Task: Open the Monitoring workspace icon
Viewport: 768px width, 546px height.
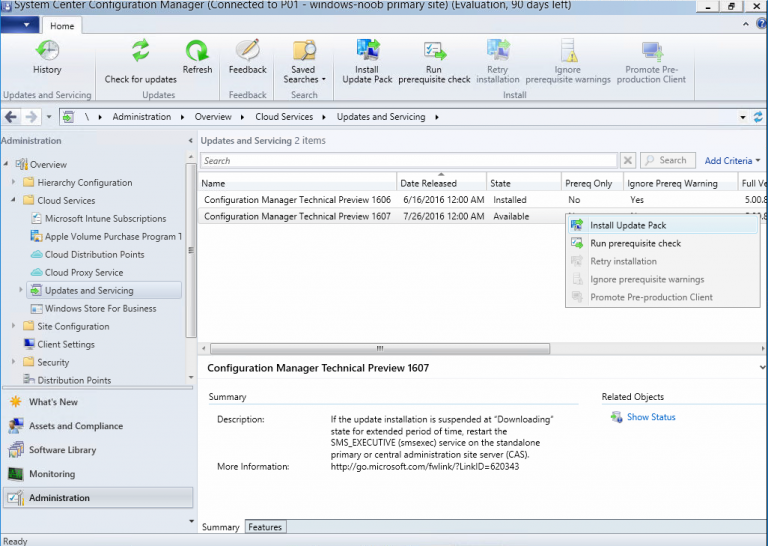Action: pyautogui.click(x=16, y=474)
